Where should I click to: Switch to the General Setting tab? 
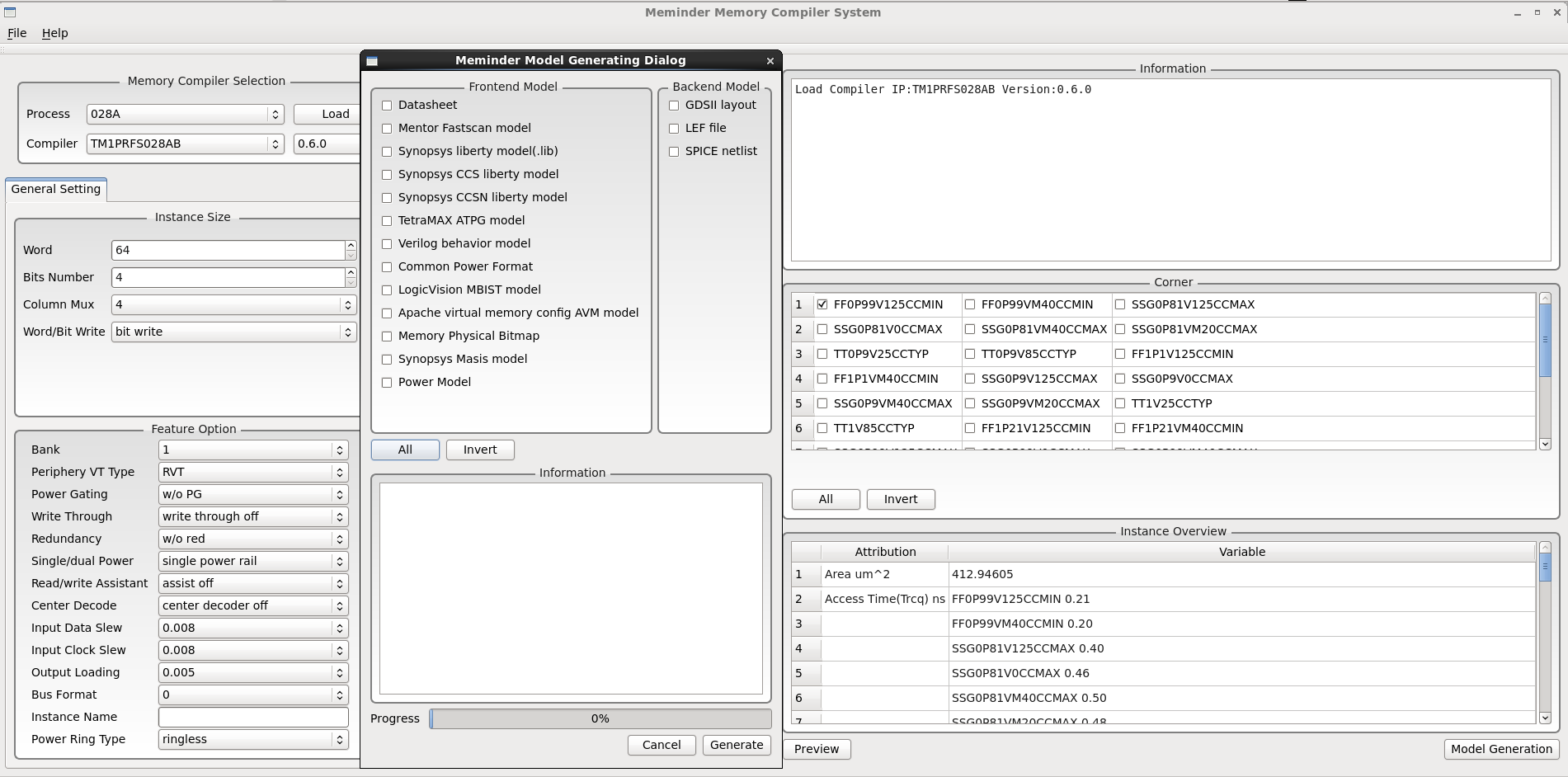tap(56, 190)
